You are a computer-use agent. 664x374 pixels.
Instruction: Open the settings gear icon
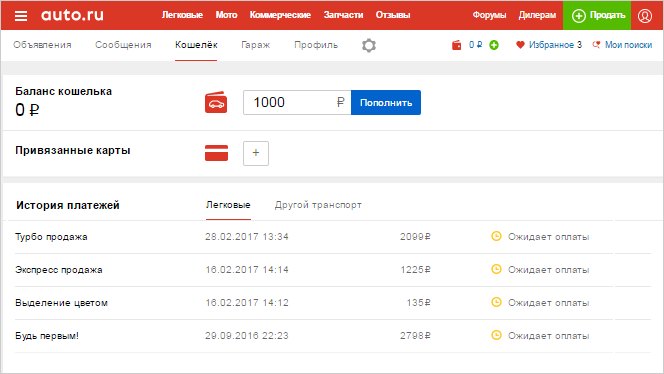pyautogui.click(x=369, y=45)
